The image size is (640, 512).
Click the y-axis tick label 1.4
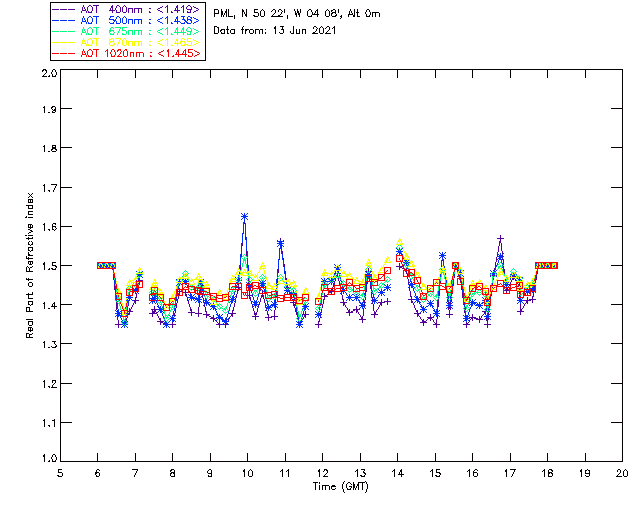(x=49, y=305)
